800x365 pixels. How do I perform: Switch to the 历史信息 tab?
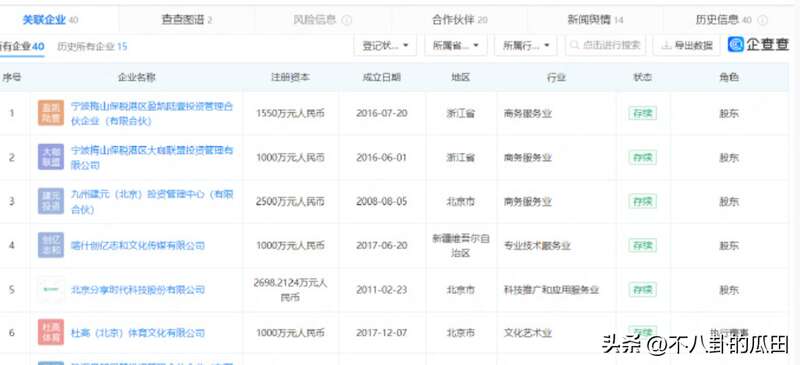(x=731, y=20)
